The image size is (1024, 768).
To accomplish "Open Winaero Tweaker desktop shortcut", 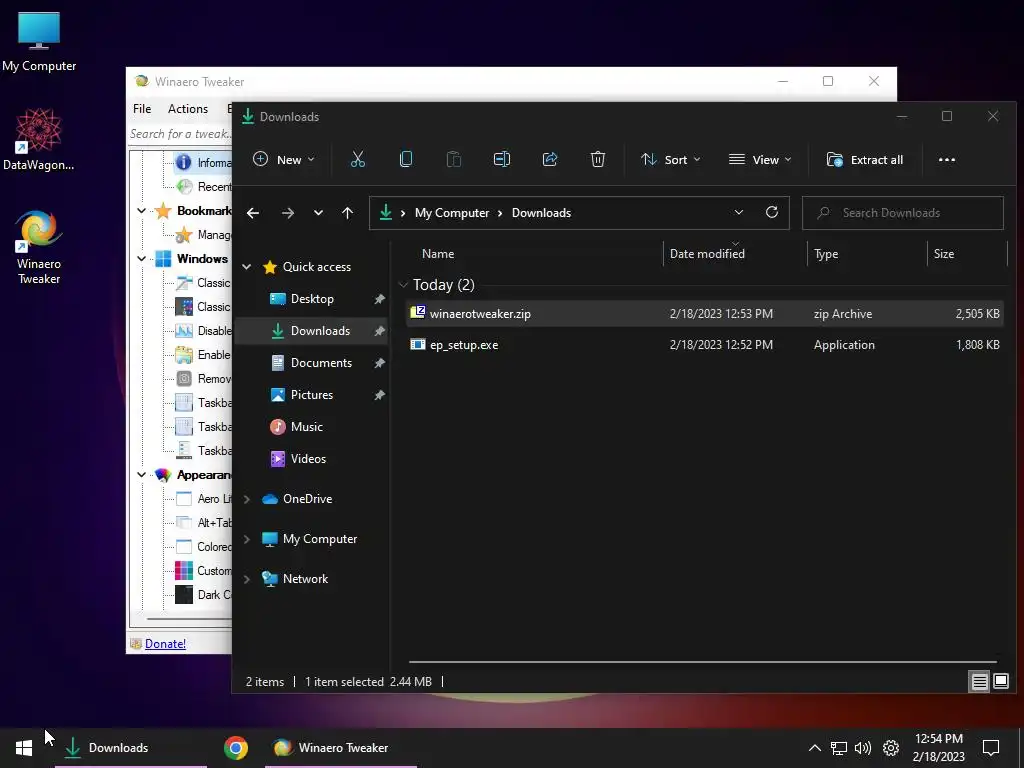I will tap(39, 248).
